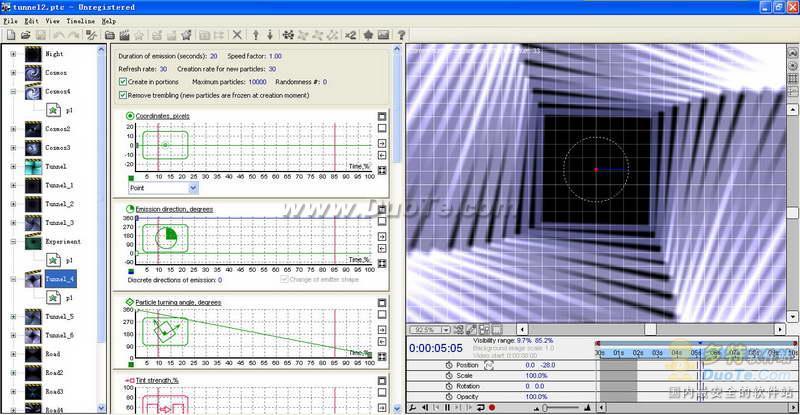Click the dark folder library toolbar icon

(110, 35)
